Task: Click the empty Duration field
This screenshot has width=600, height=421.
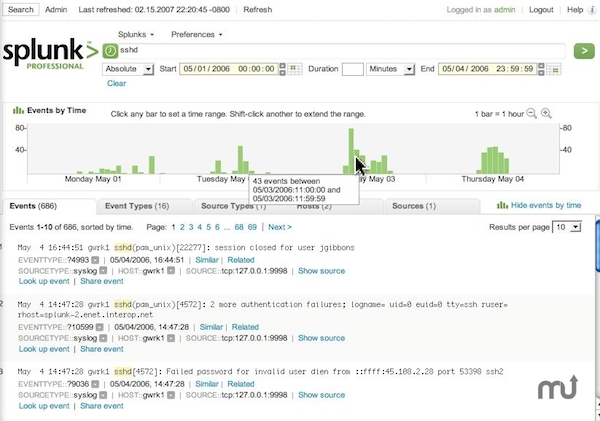Action: (x=352, y=69)
